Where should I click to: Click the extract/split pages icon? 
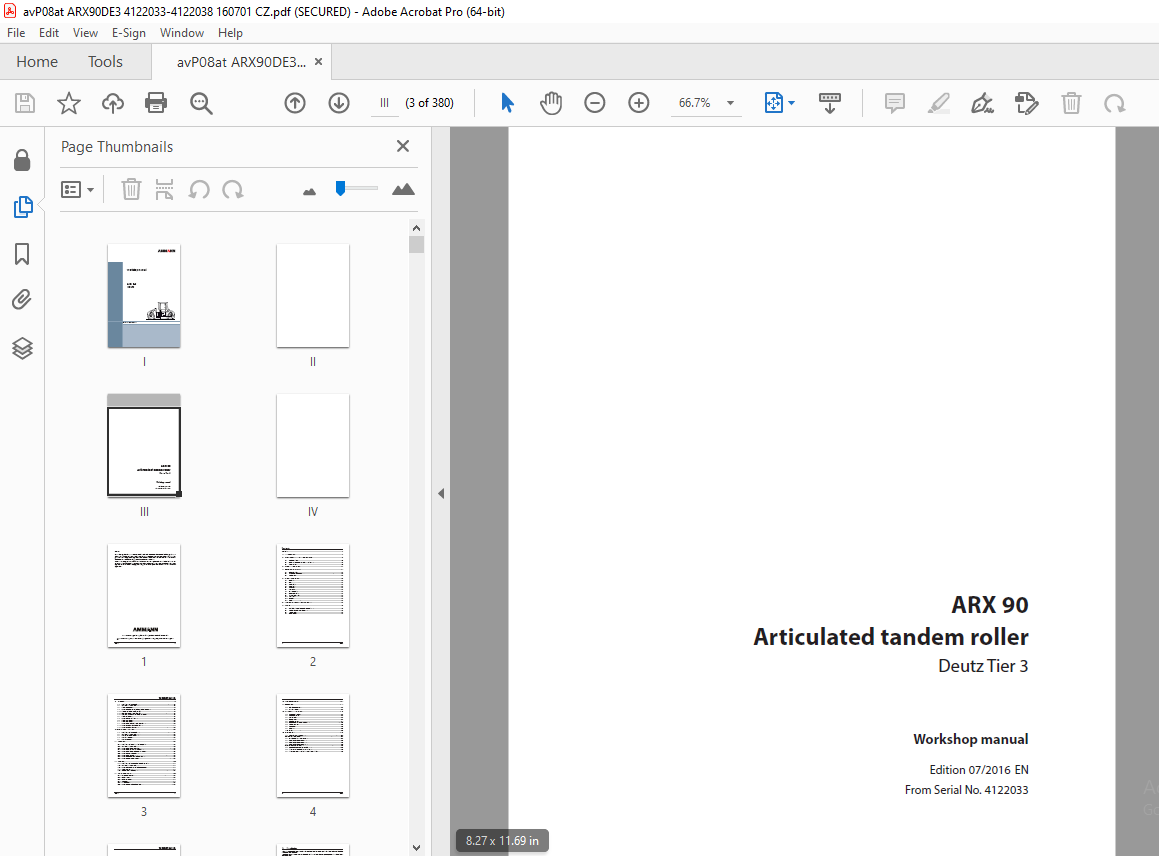[164, 190]
